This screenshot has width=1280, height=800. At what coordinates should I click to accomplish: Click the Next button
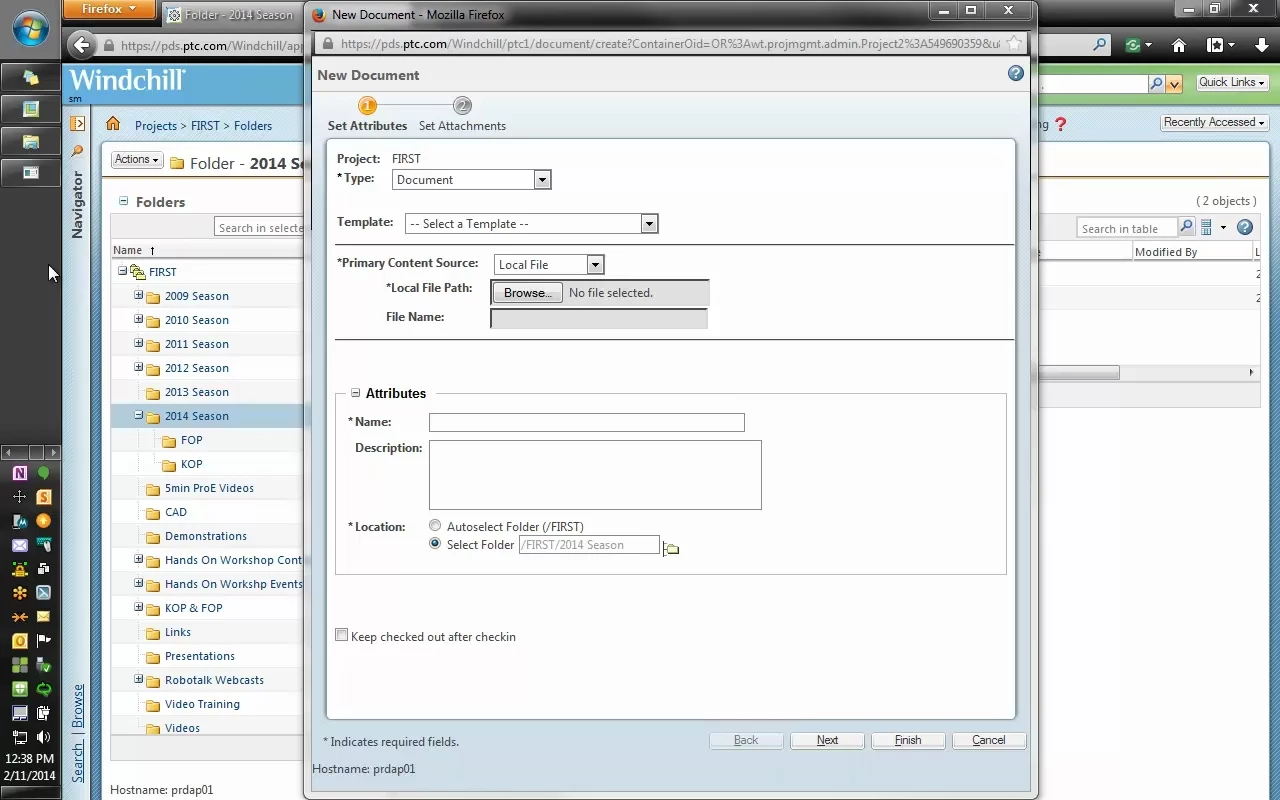point(827,740)
